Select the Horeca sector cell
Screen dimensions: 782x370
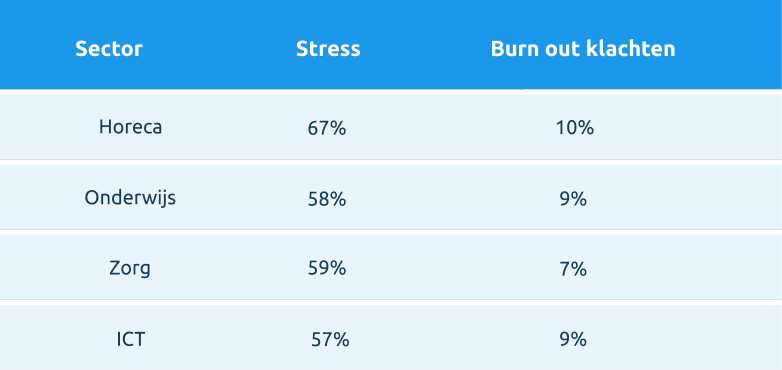point(130,127)
